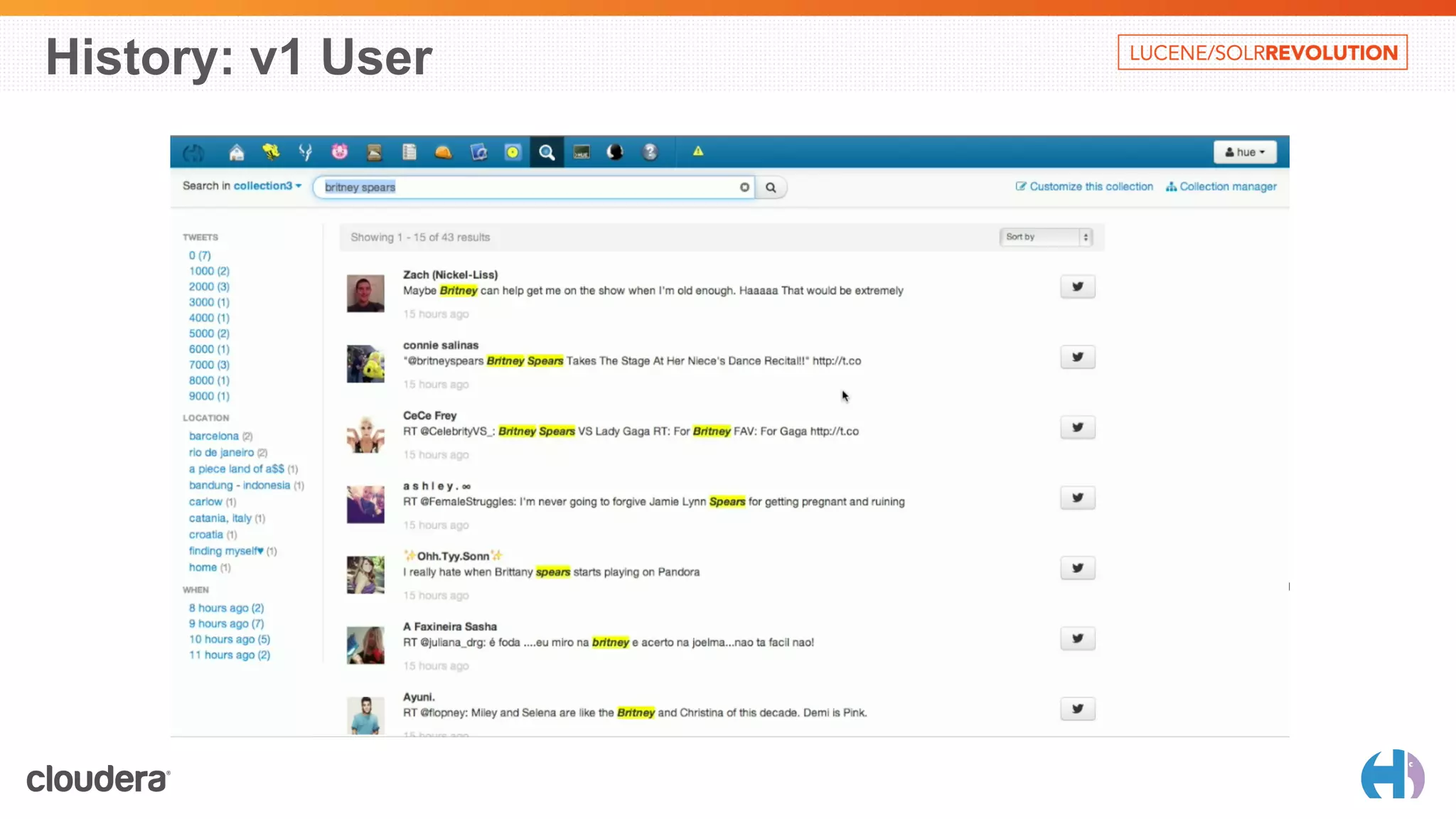Click the Twitter bird button for Zach's tweet
Viewport: 1456px width, 819px height.
point(1077,287)
